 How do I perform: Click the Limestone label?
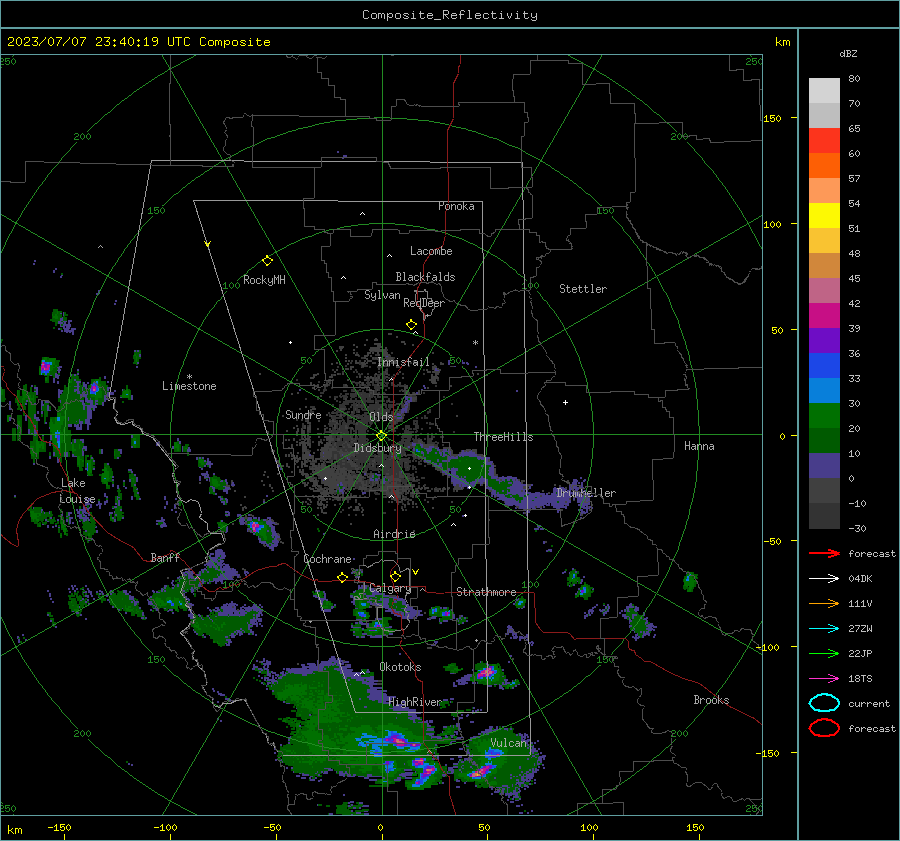[189, 386]
